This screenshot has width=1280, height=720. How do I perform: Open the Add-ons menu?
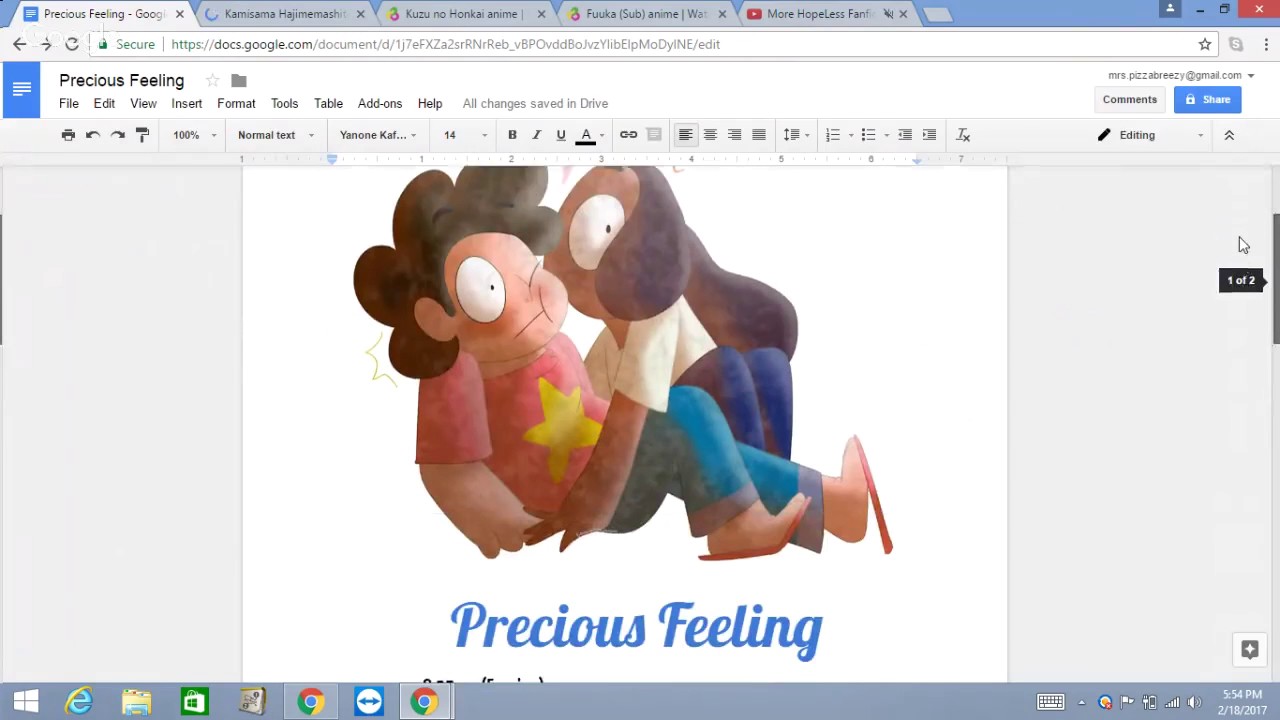pos(380,103)
